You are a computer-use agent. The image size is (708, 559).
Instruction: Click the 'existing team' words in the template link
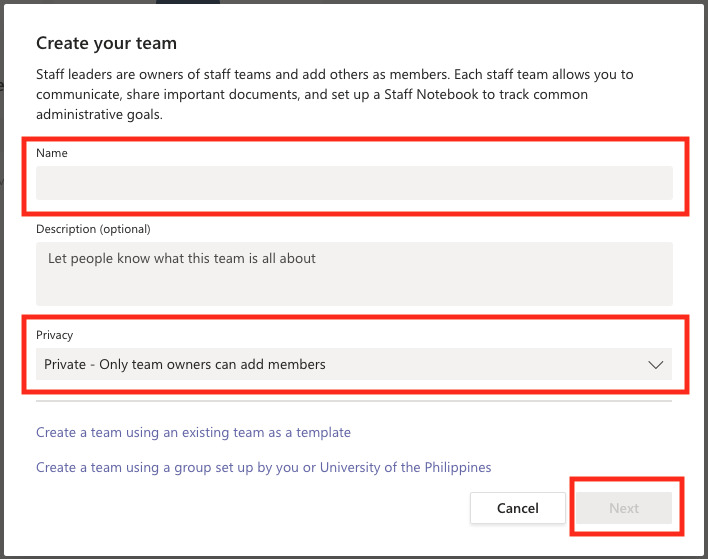click(x=223, y=432)
